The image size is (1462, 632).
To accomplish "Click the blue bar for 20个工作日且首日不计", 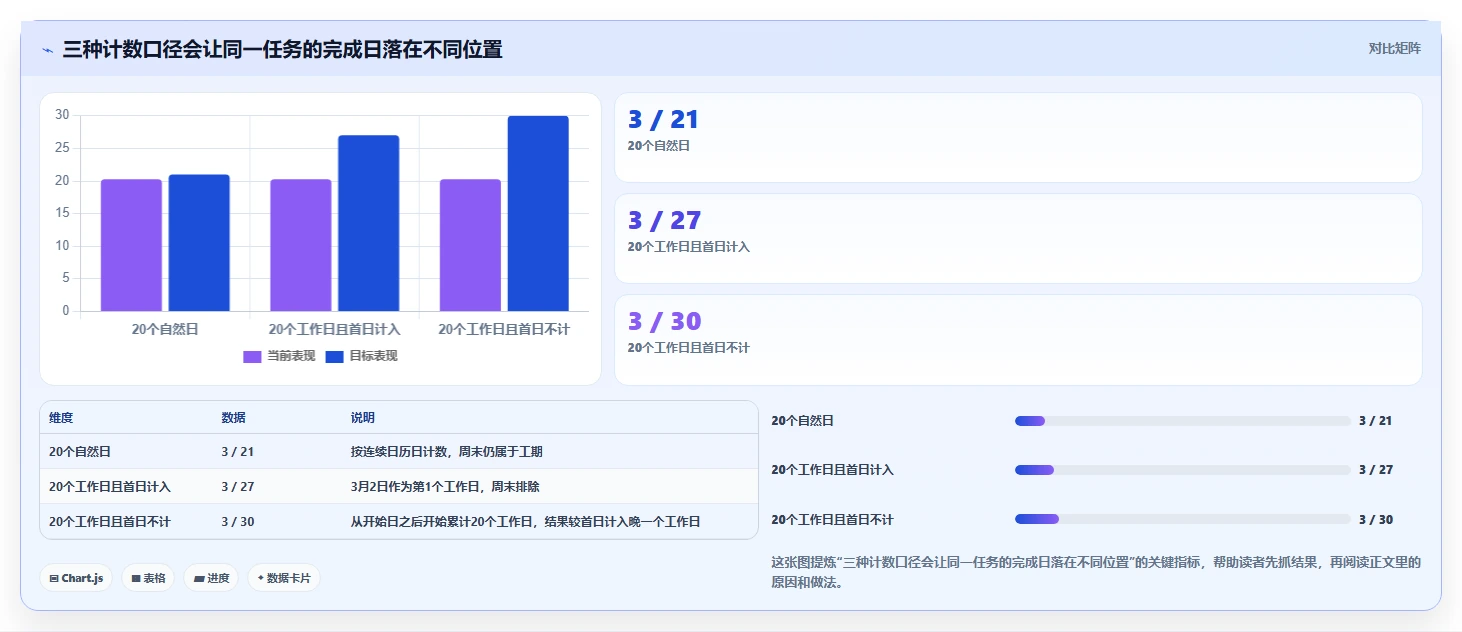I will pyautogui.click(x=538, y=213).
